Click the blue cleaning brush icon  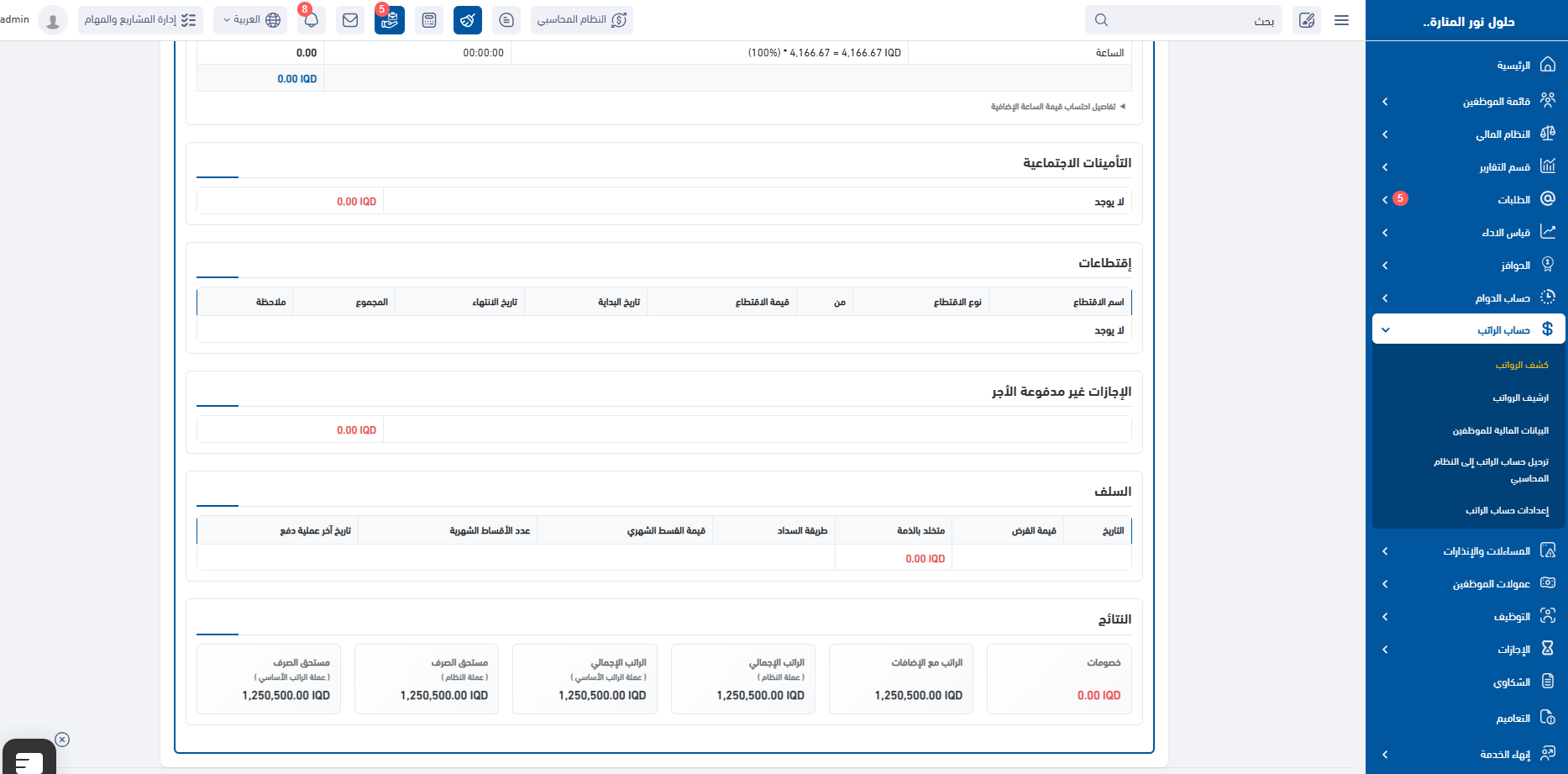468,20
